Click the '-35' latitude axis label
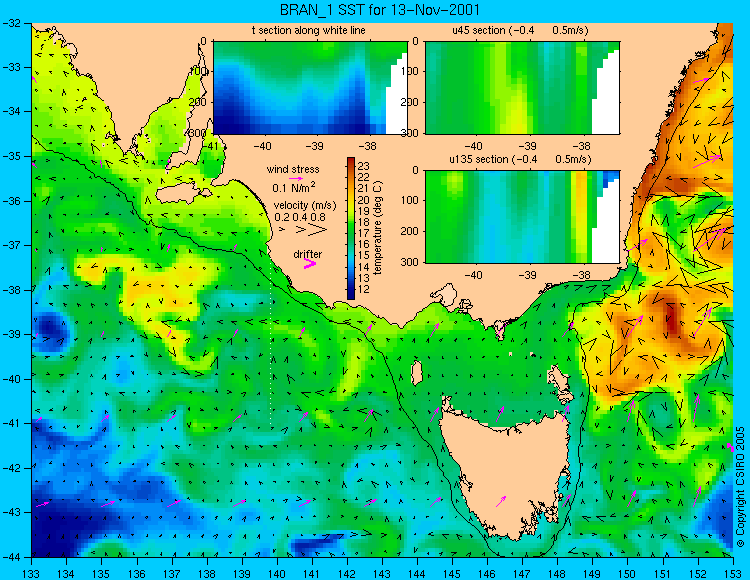 click(x=12, y=156)
